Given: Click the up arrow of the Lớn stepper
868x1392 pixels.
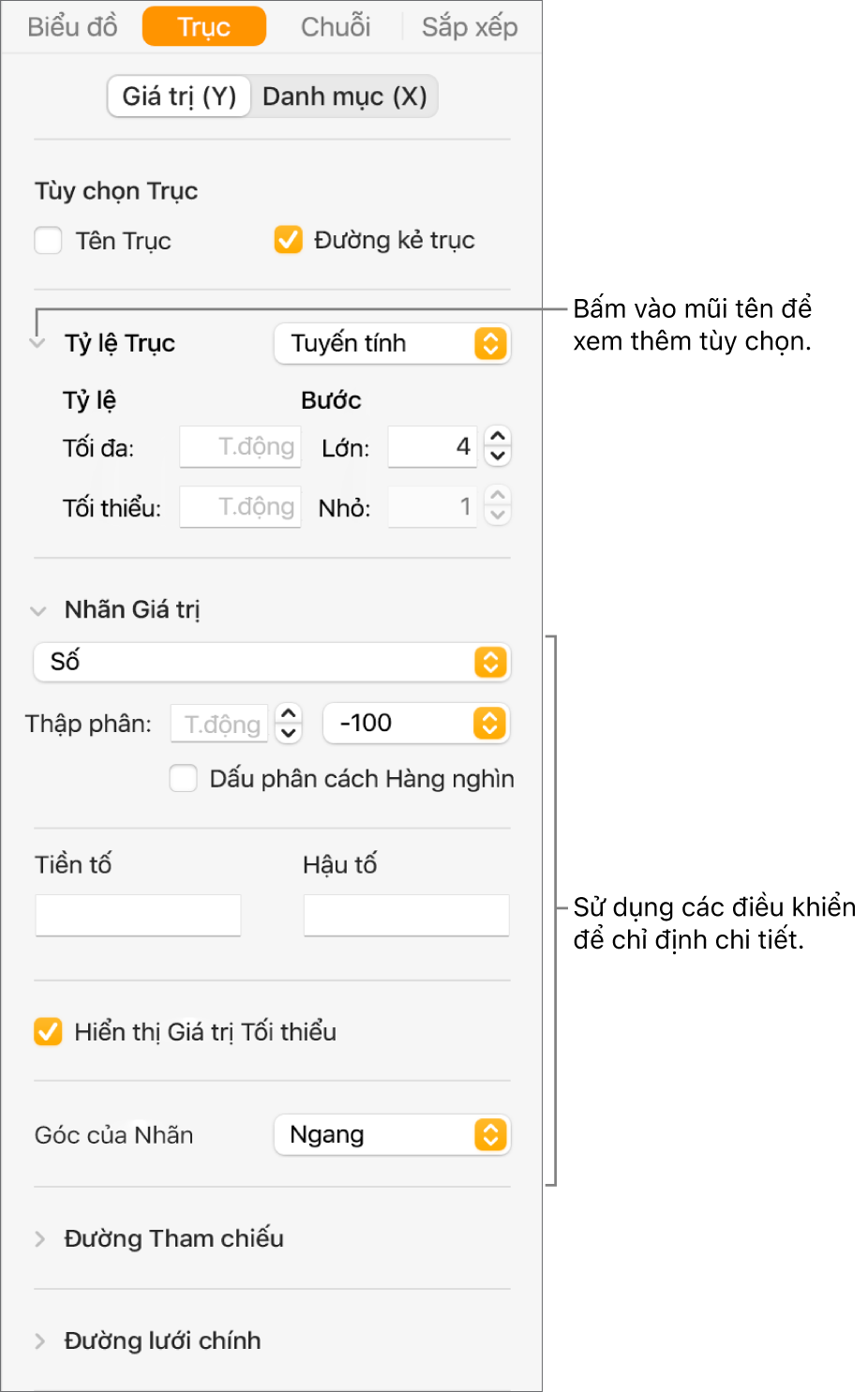Looking at the screenshot, I should coord(498,436).
